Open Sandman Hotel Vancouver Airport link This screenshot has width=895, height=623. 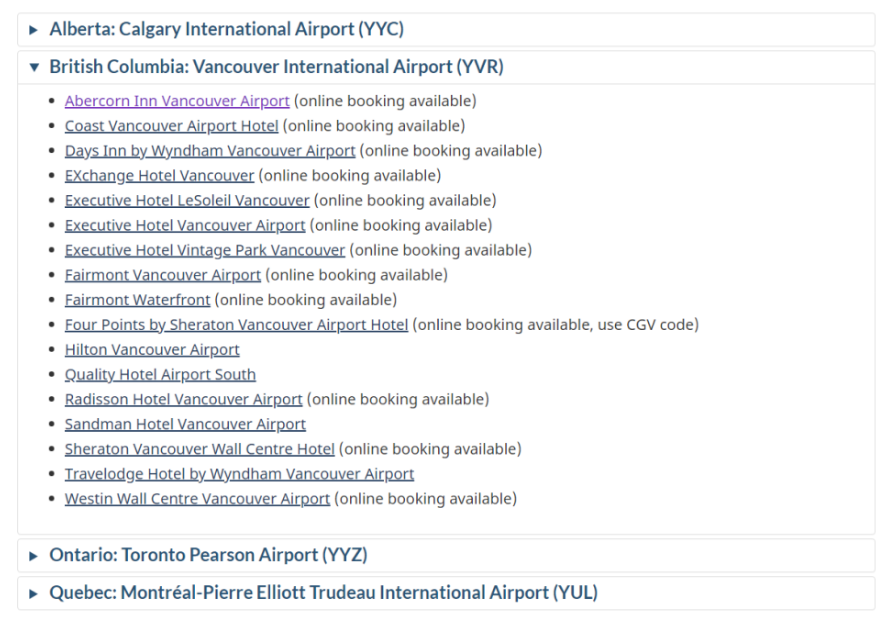(x=185, y=424)
